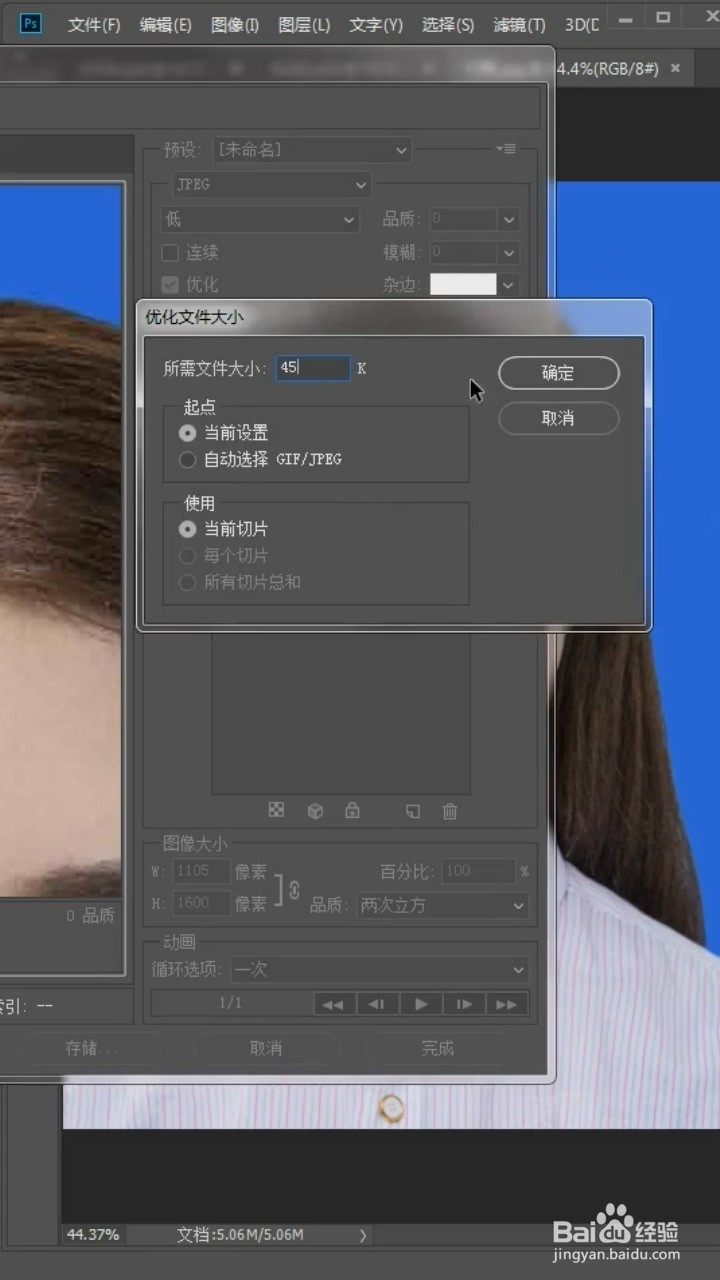Click the width W 1105 field
The height and width of the screenshot is (1280, 720).
click(200, 871)
